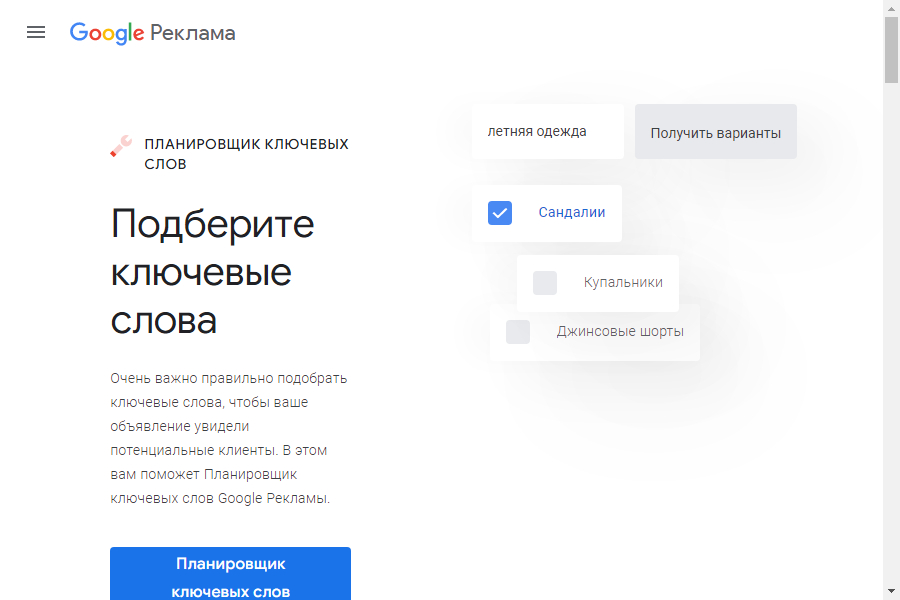900x600 pixels.
Task: Click the ПЛАНИРОВЩИК КЛЮЧЕВЫХ СЛОВ section label
Action: point(246,154)
